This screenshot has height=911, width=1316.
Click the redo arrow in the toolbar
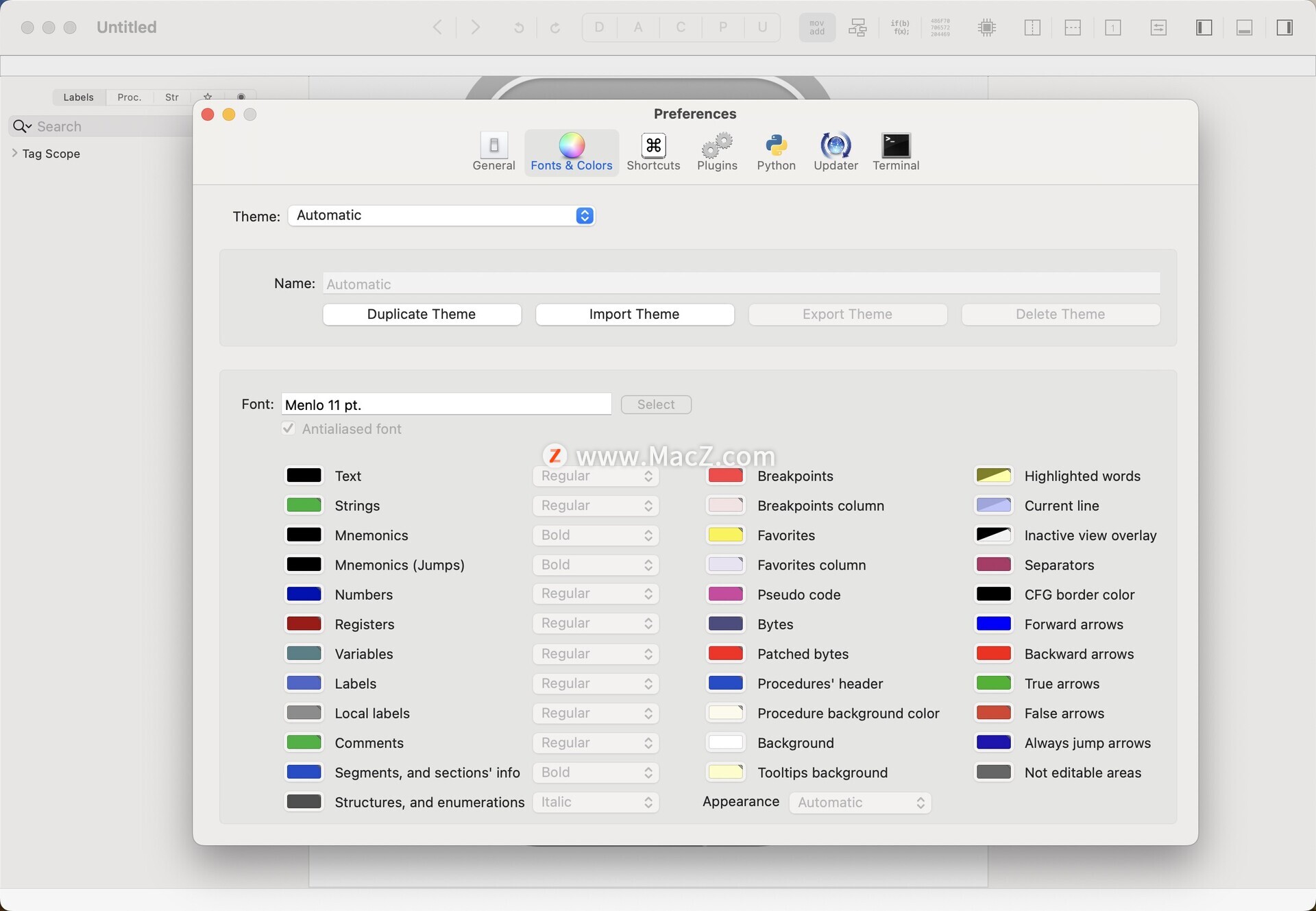click(x=555, y=27)
